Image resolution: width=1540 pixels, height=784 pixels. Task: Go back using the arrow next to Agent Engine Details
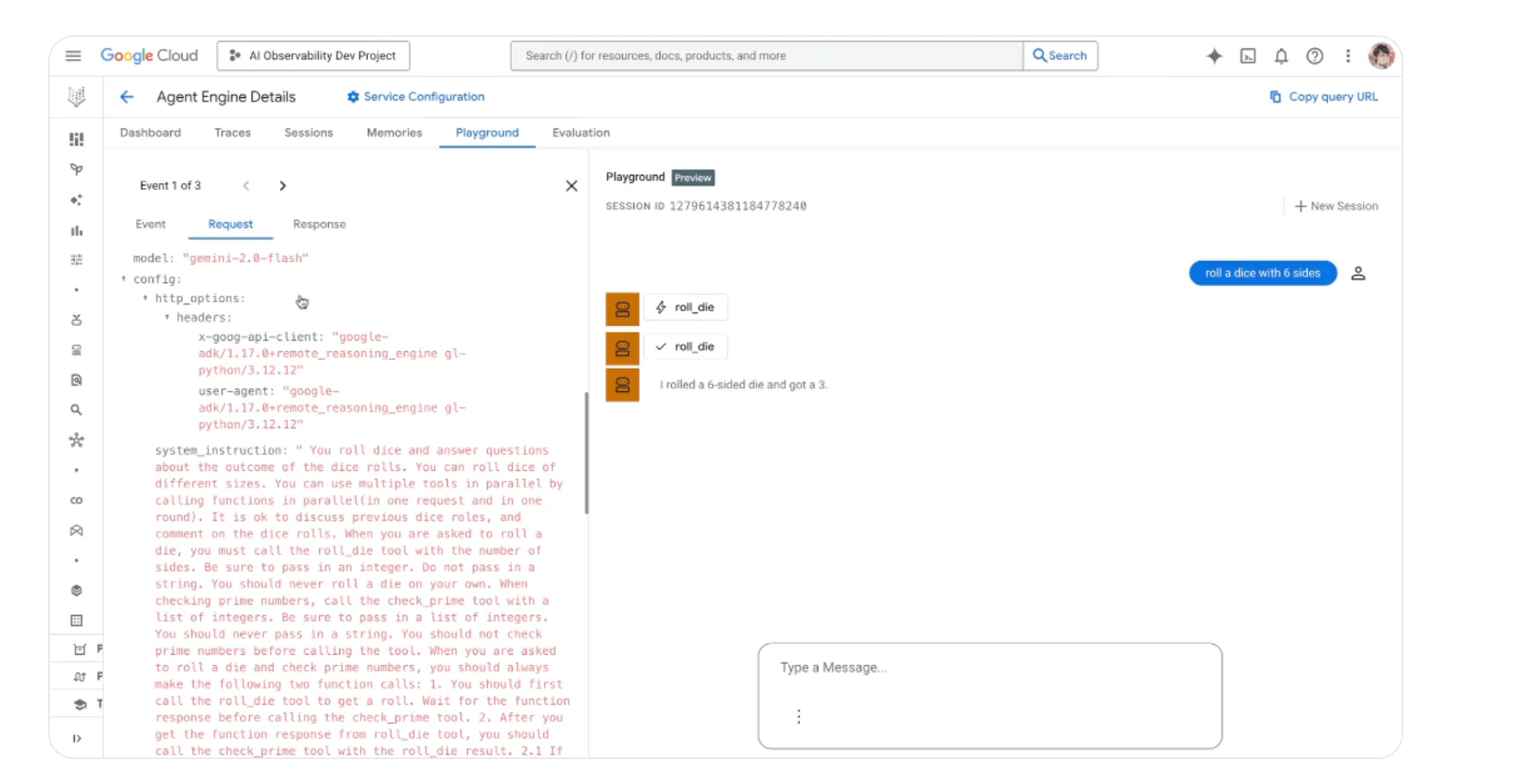(126, 96)
